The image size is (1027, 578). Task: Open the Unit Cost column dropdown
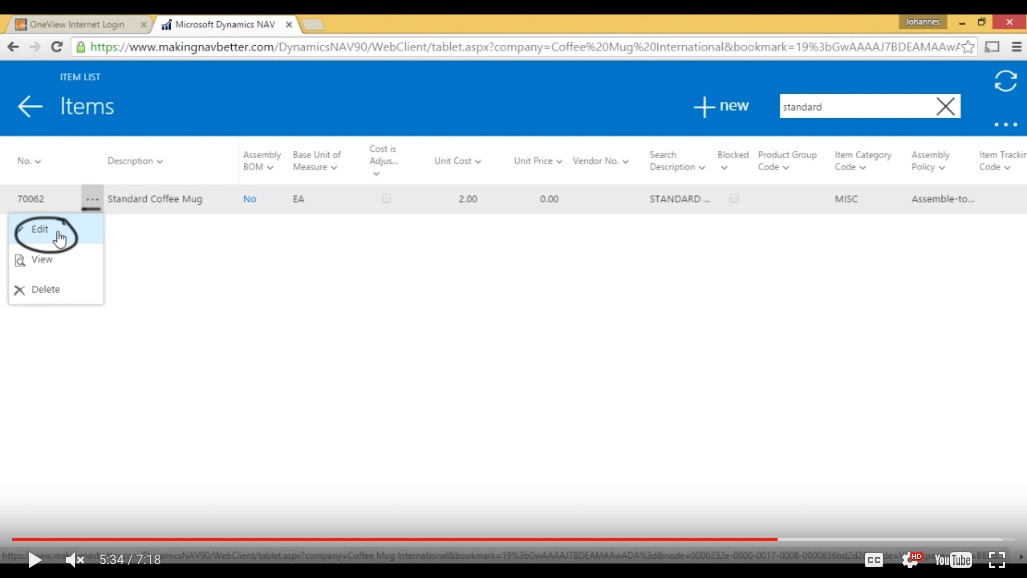(478, 161)
